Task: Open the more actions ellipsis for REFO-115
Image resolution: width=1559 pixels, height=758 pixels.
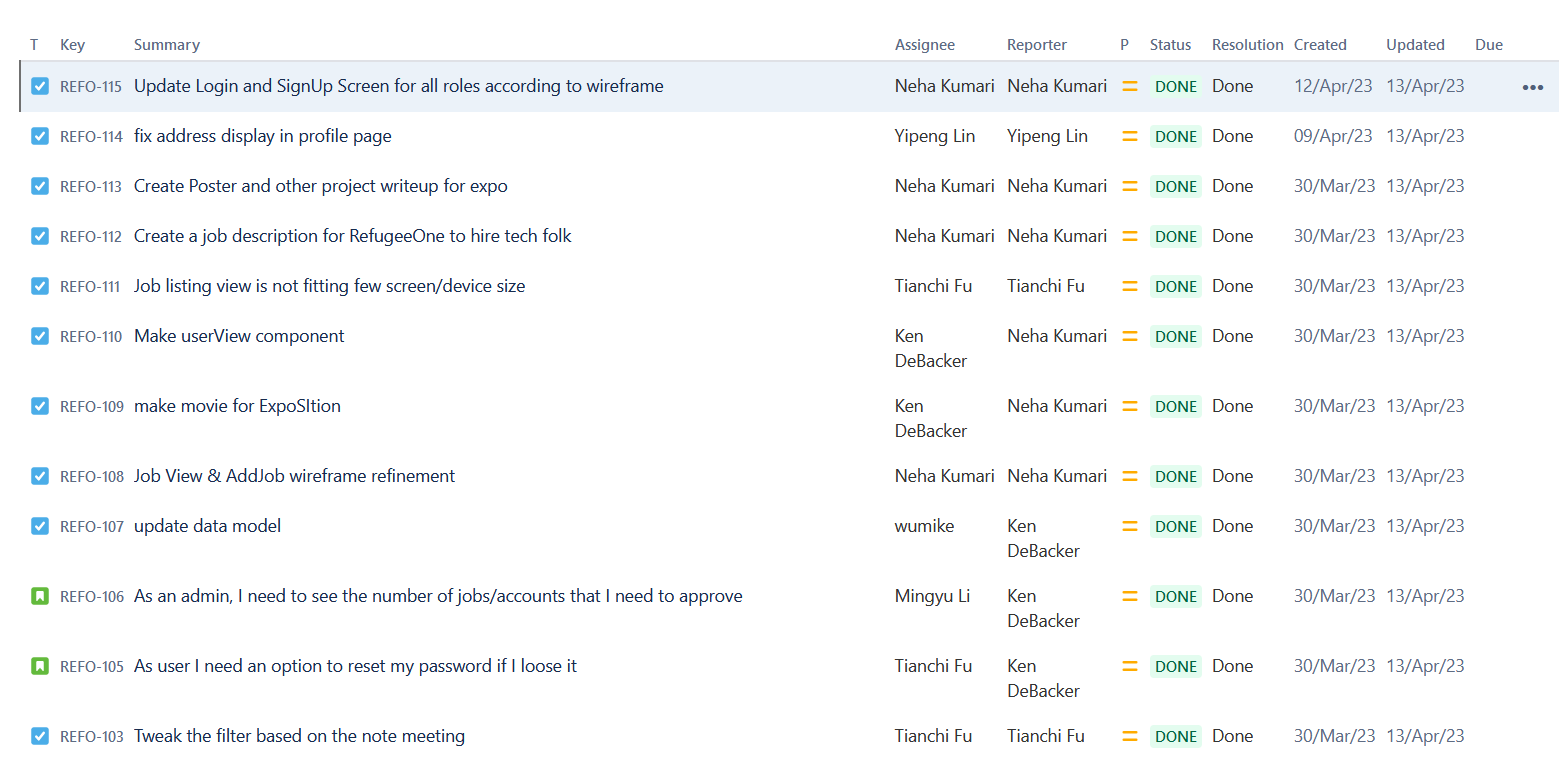Action: pos(1532,87)
